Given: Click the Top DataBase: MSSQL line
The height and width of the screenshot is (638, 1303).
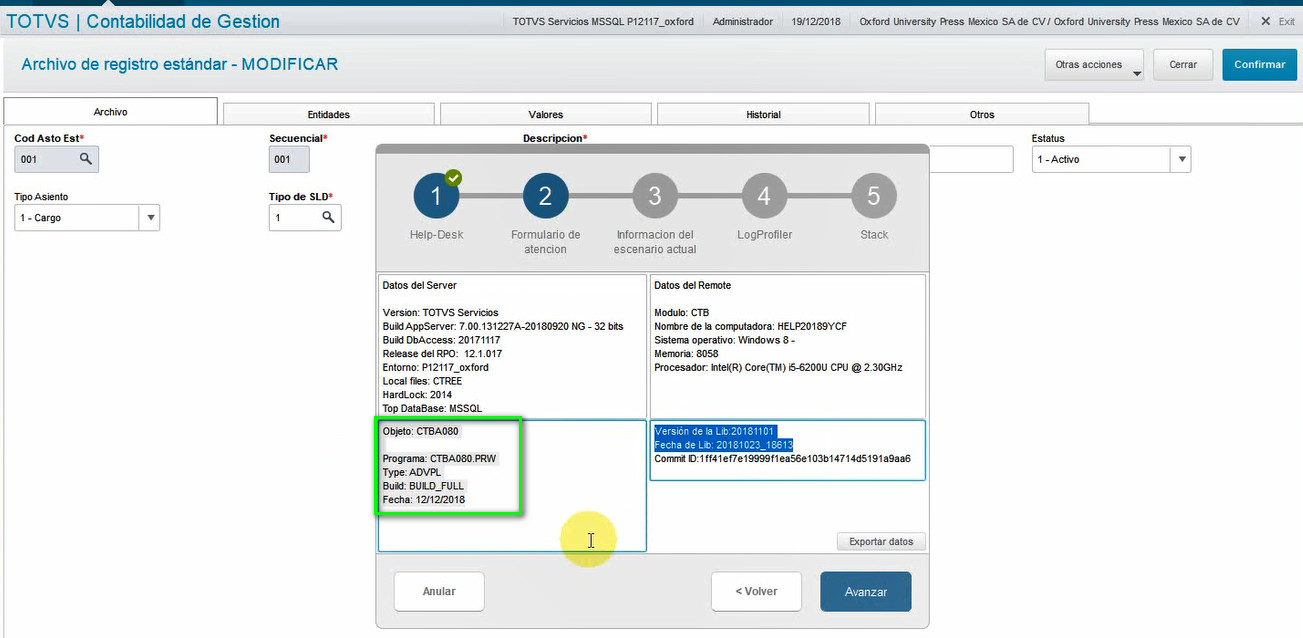Looking at the screenshot, I should pos(432,408).
